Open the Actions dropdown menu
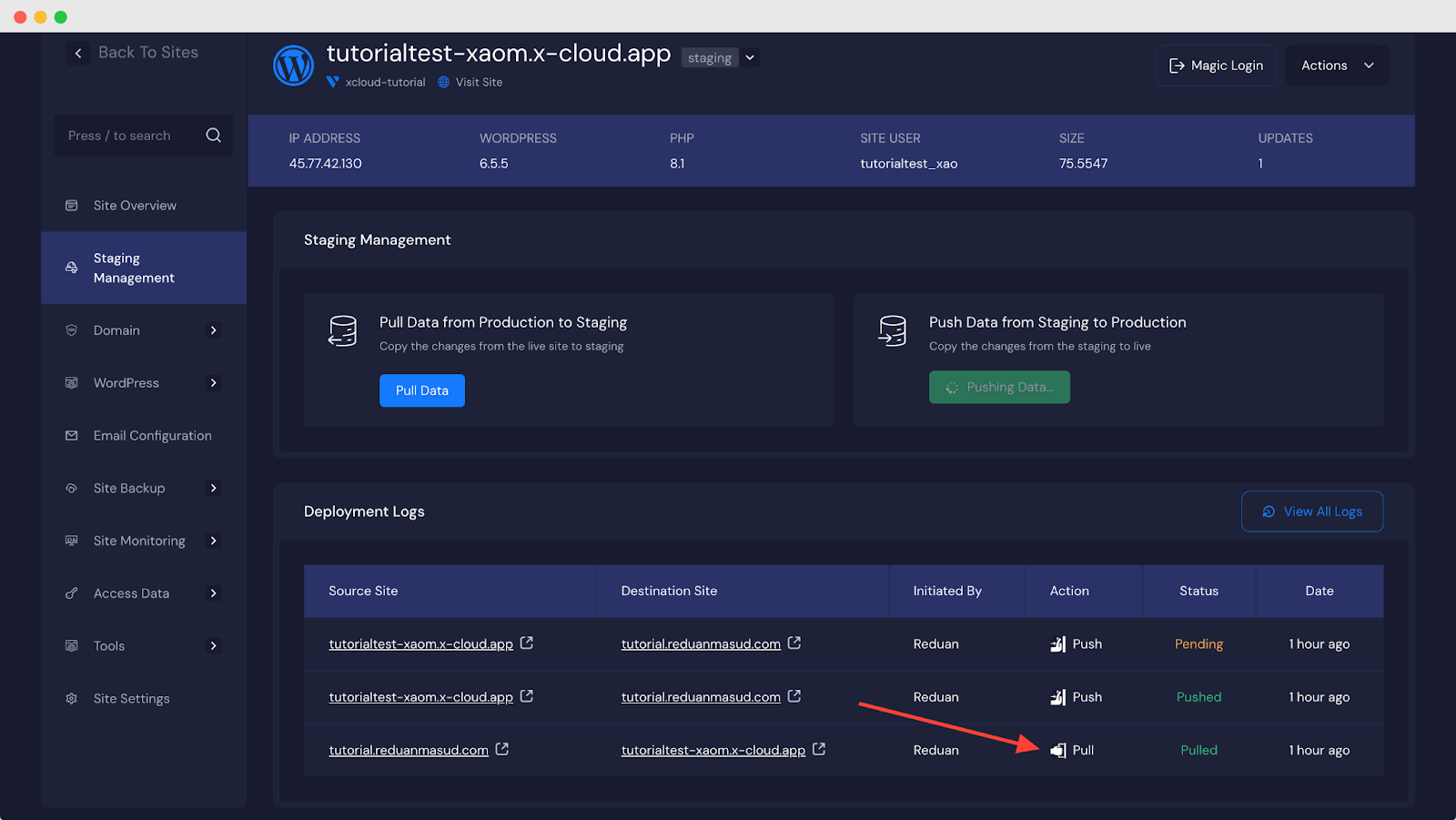The height and width of the screenshot is (820, 1456). [1337, 66]
